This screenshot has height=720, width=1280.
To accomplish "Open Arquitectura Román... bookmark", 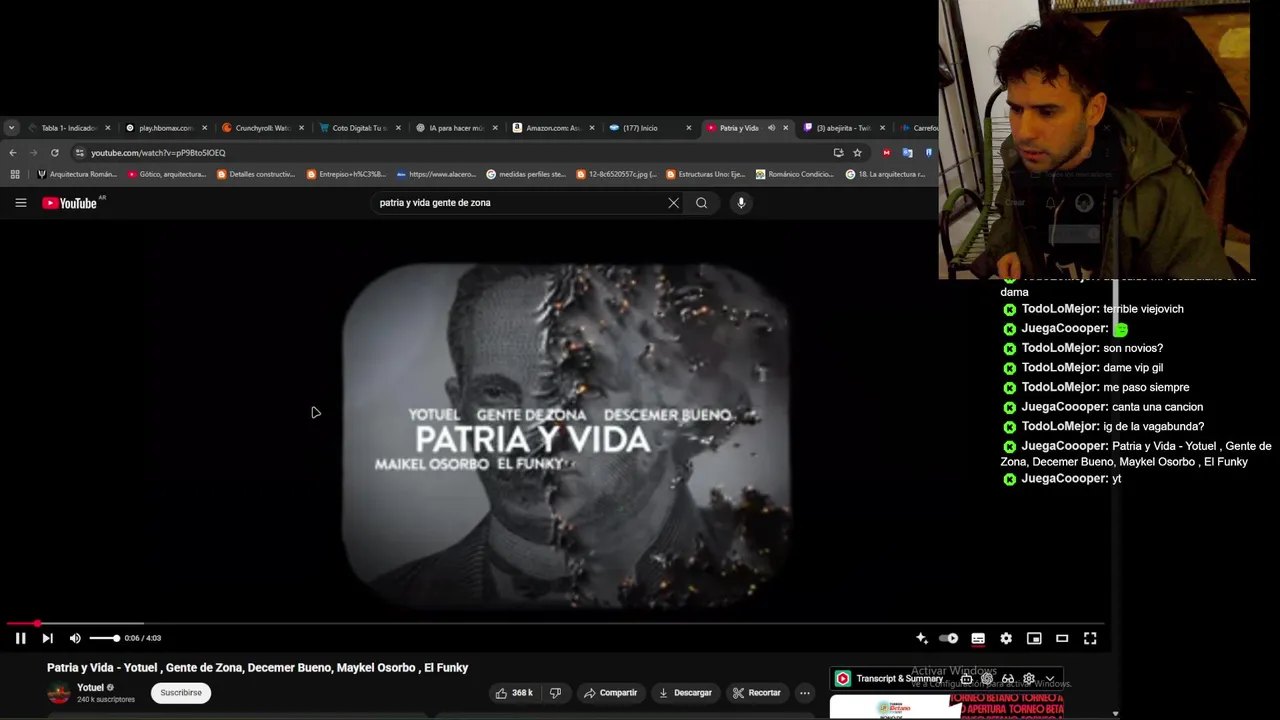I will (77, 174).
